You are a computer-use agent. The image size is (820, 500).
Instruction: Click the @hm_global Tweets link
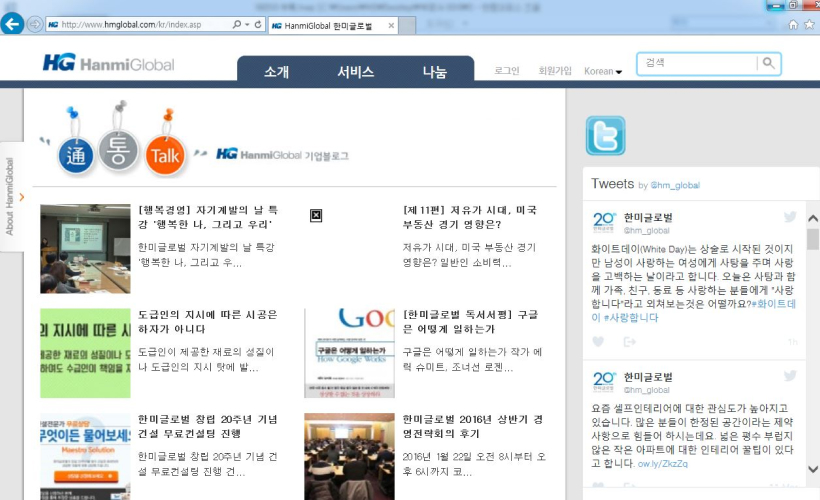pos(675,185)
